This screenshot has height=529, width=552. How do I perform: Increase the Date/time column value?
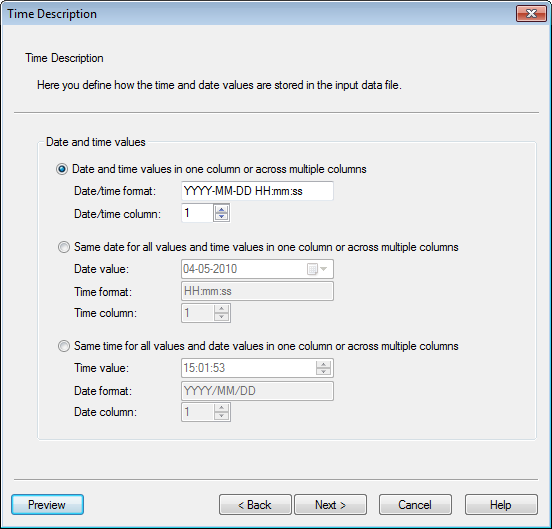coord(221,209)
